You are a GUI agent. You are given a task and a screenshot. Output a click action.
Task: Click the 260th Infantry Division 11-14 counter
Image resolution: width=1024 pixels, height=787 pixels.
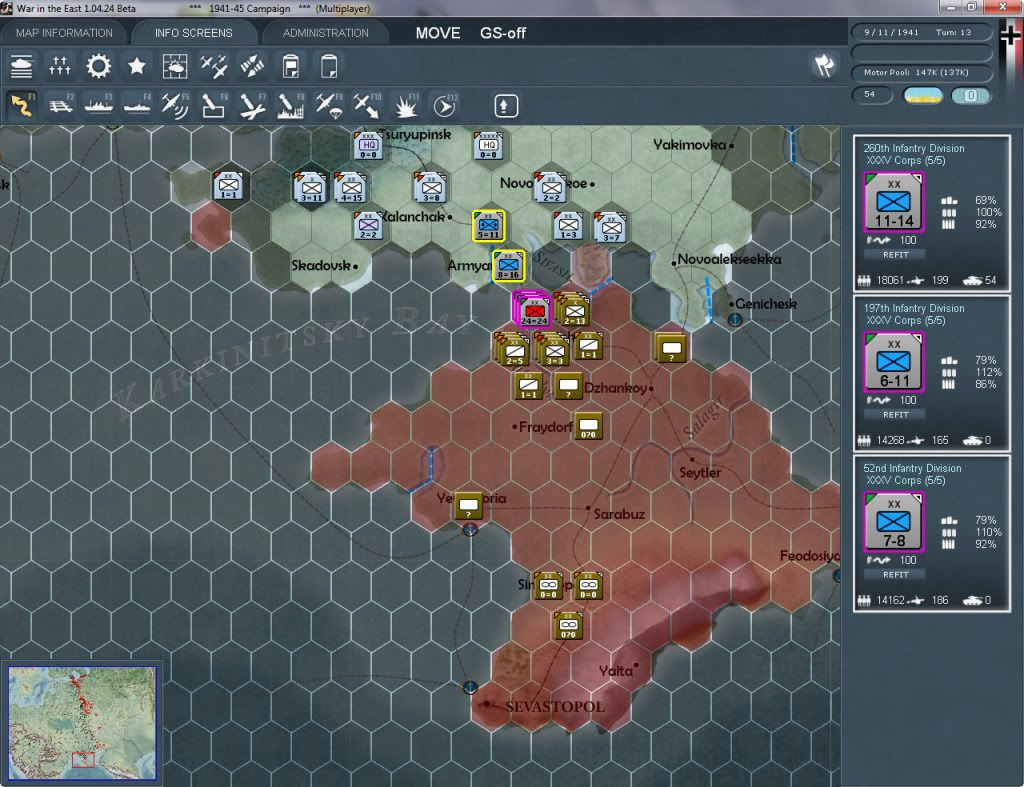pyautogui.click(x=894, y=202)
